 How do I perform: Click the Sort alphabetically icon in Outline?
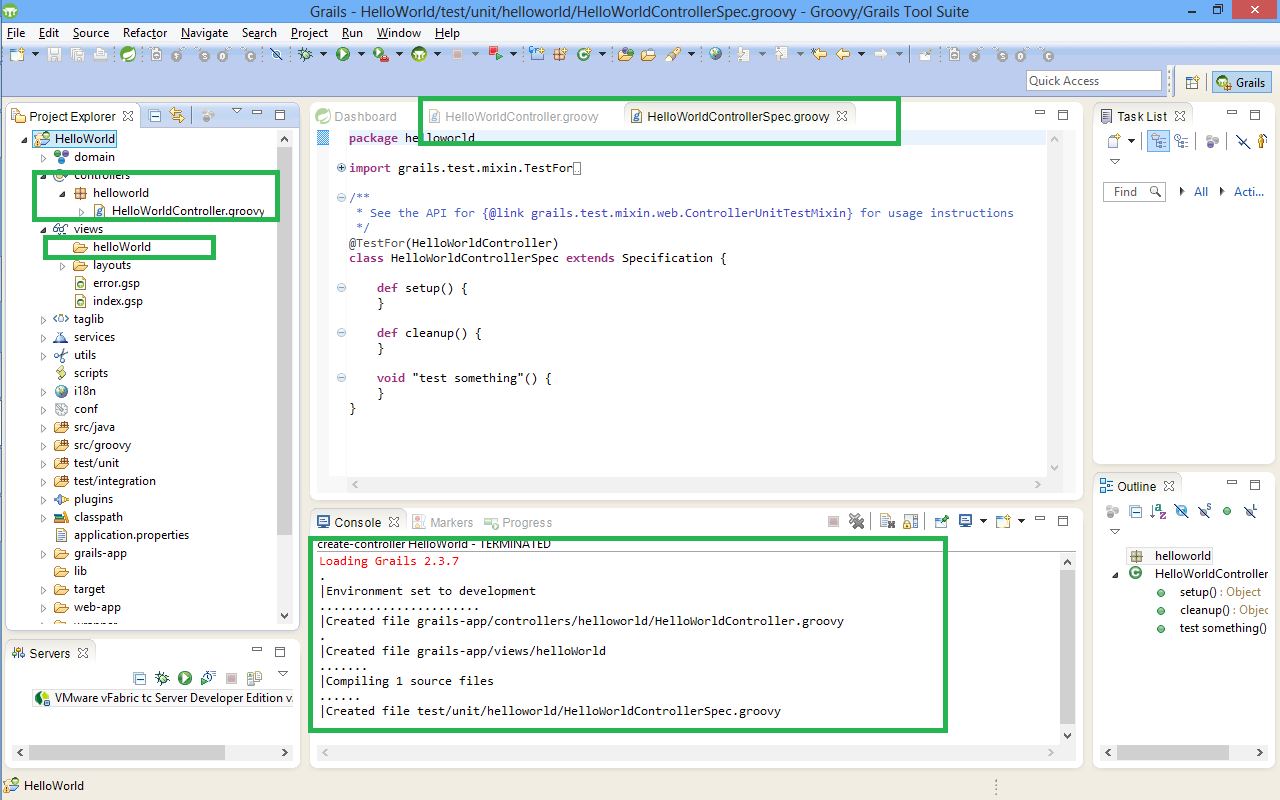(1158, 511)
